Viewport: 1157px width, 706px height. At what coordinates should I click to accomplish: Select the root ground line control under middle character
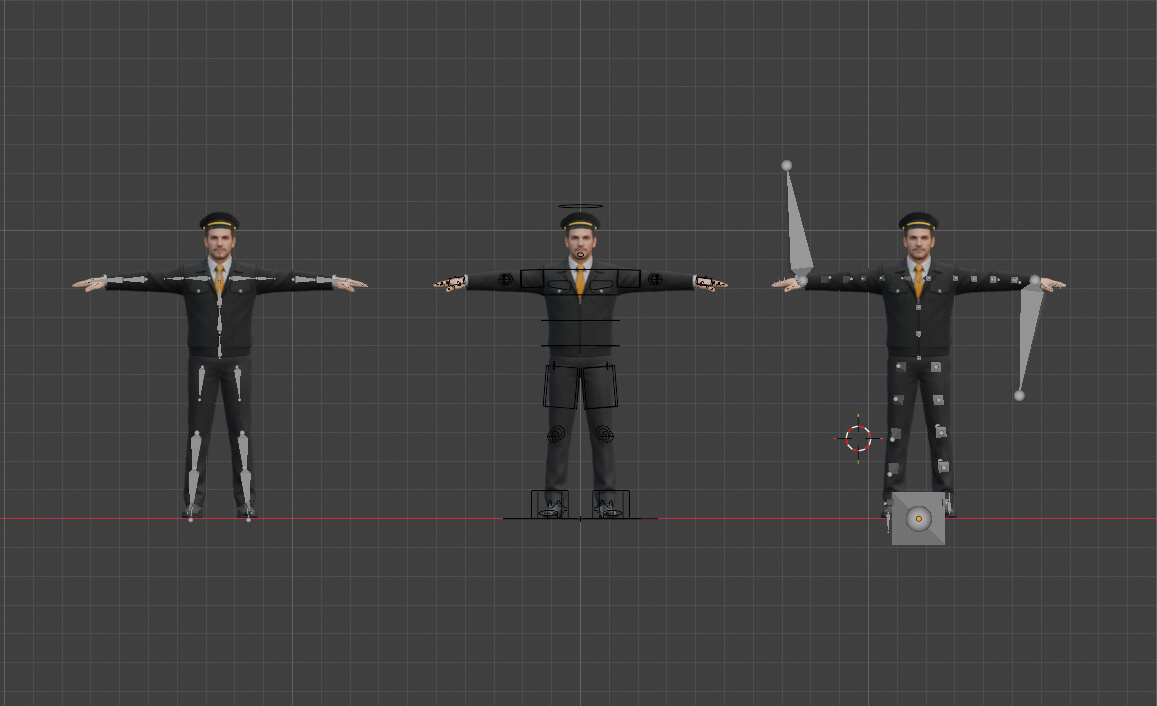coord(580,519)
